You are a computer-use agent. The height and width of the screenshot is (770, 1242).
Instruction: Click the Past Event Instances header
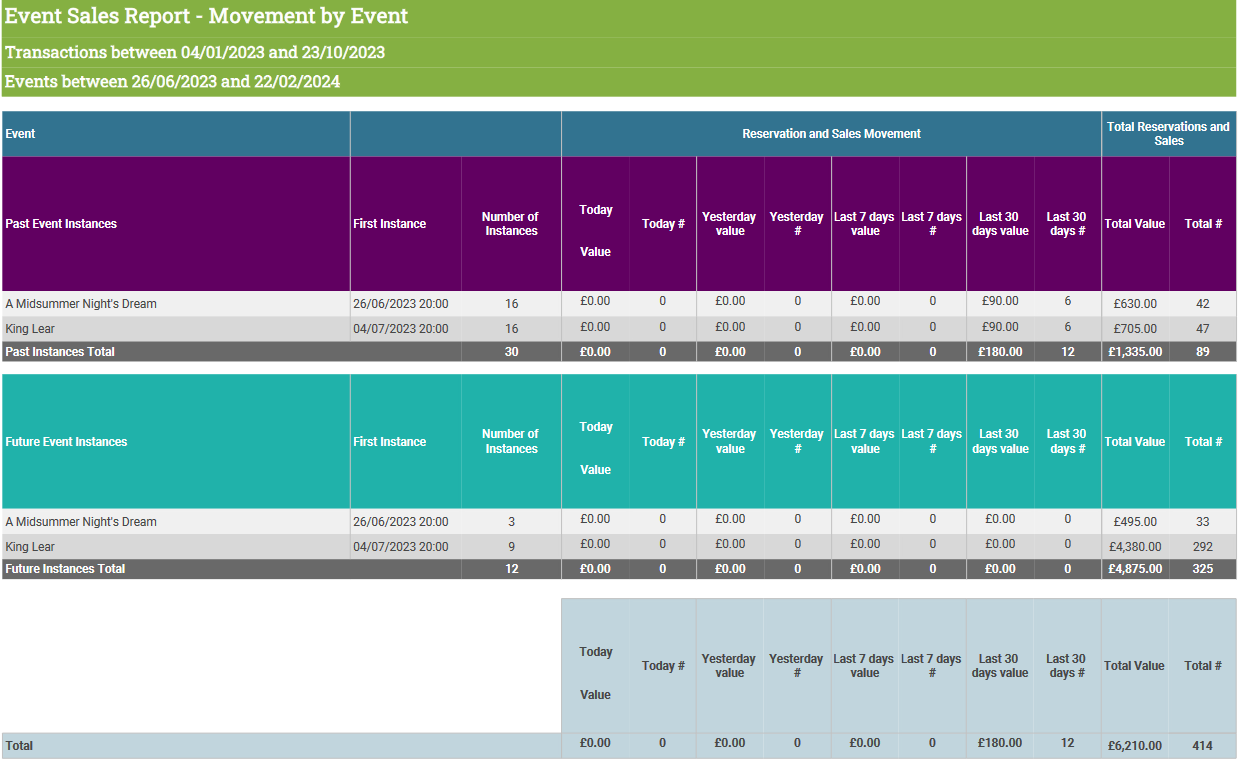[61, 224]
